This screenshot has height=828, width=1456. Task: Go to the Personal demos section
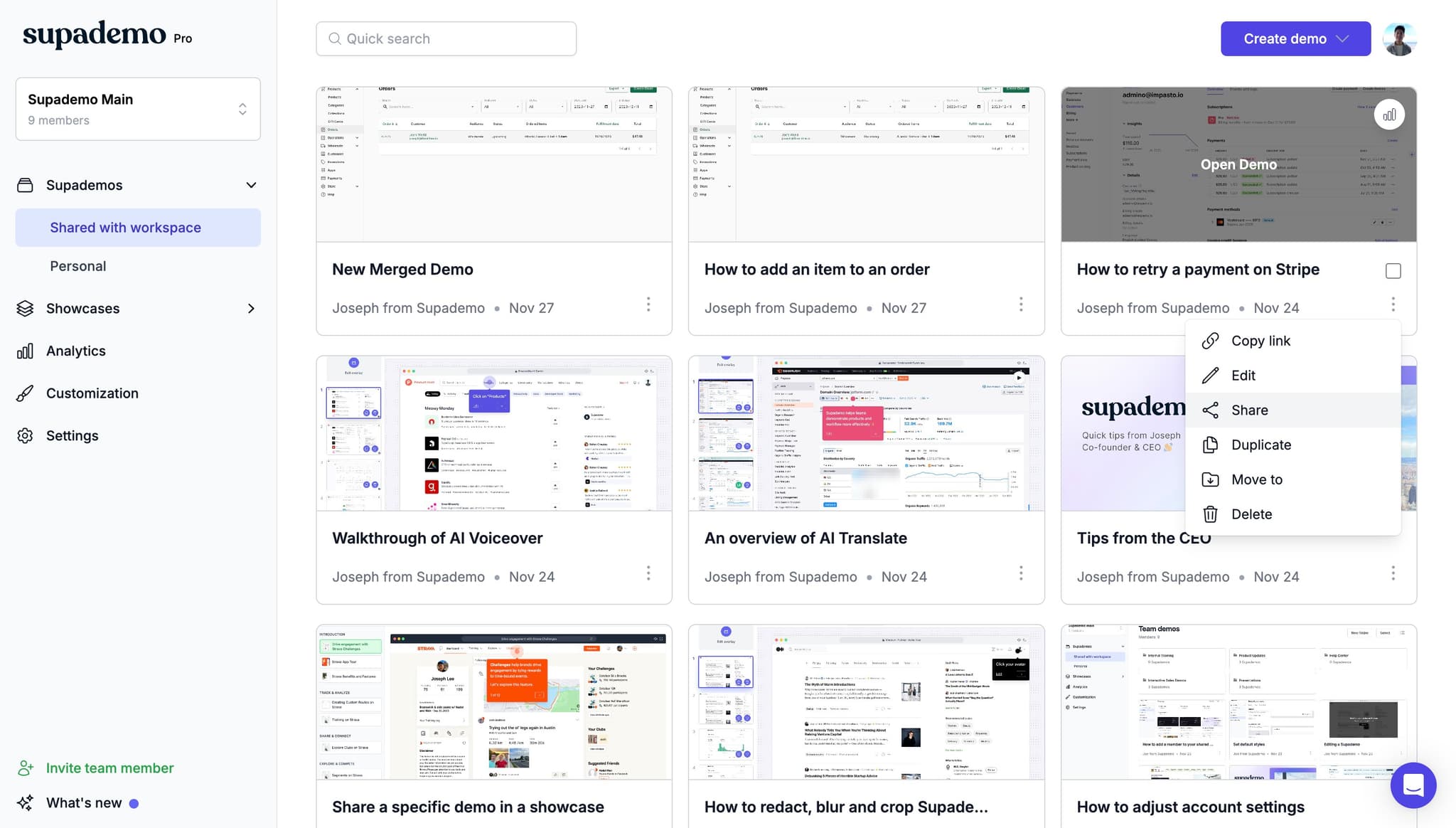click(77, 266)
